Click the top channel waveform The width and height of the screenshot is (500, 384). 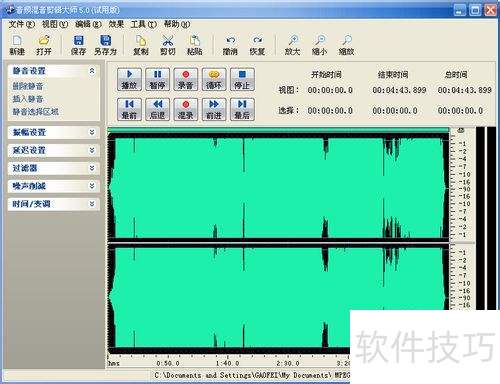(x=279, y=187)
